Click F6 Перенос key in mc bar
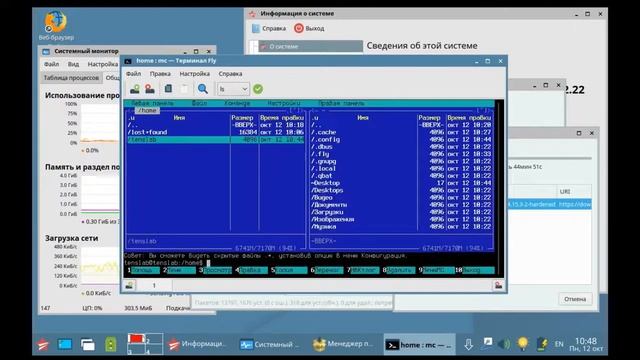 tap(327, 270)
